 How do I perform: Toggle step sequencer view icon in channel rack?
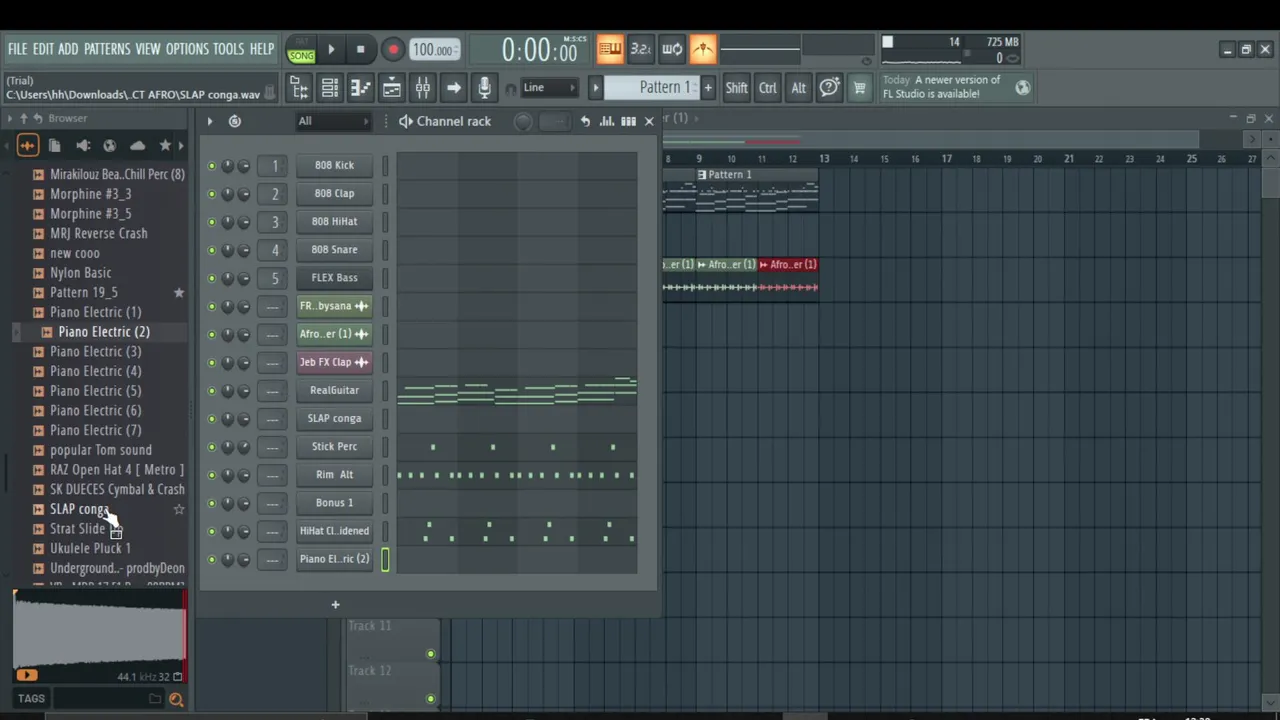point(628,121)
